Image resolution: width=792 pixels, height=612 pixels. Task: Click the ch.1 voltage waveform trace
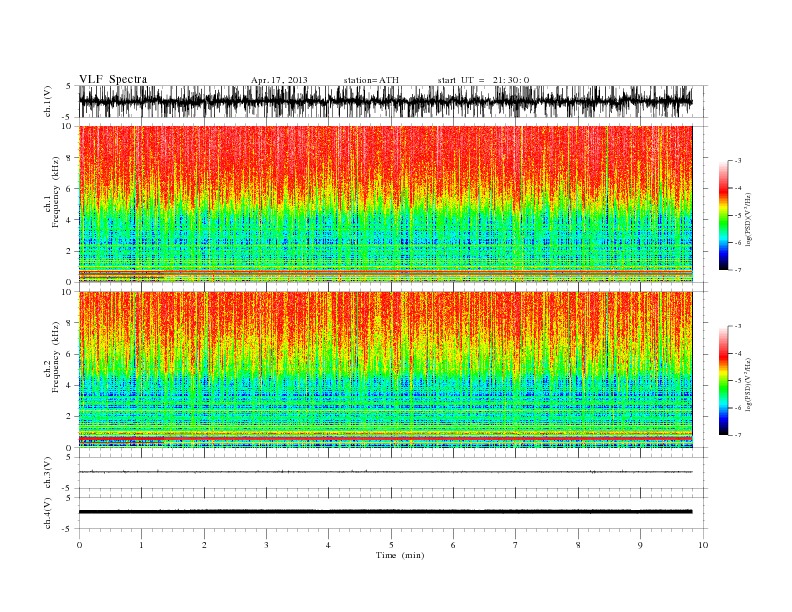click(x=385, y=101)
